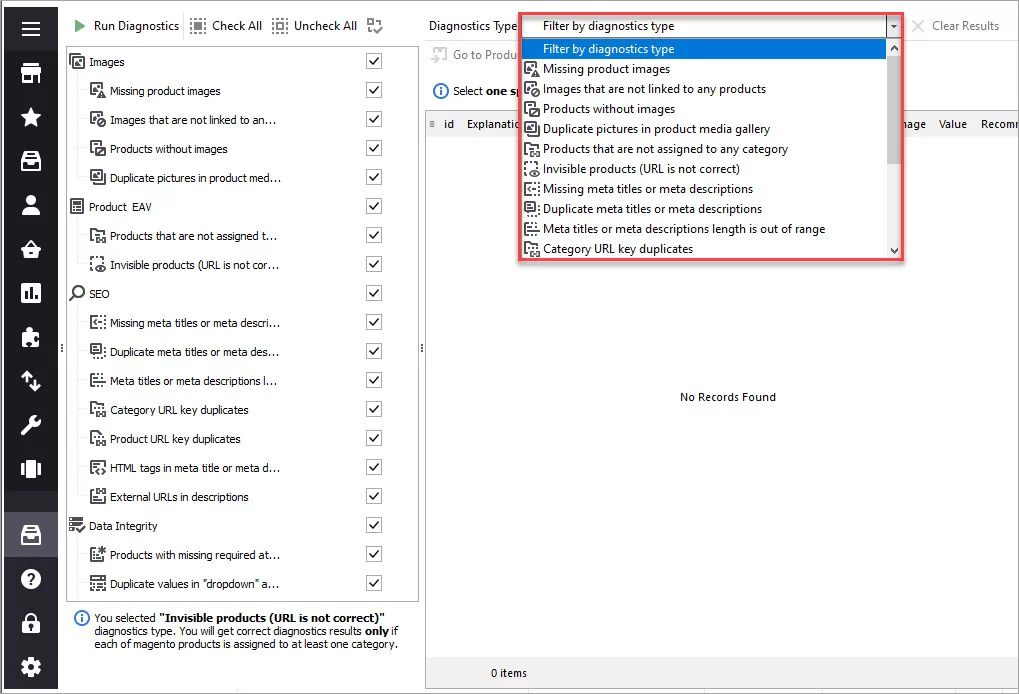
Task: Collapse the Diagnostics Type dropdown arrow
Action: [894, 26]
